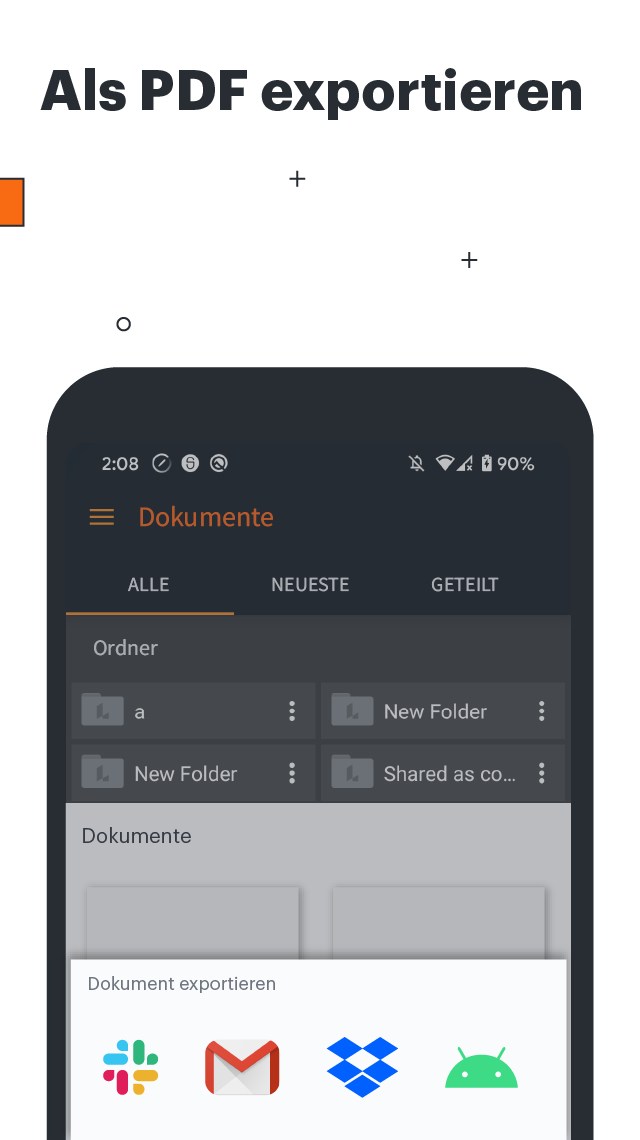
Task: Open options for 'Shared as co...' folder
Action: click(542, 774)
